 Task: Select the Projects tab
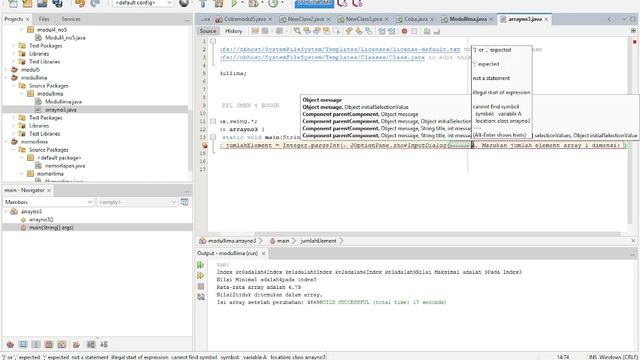(14, 19)
